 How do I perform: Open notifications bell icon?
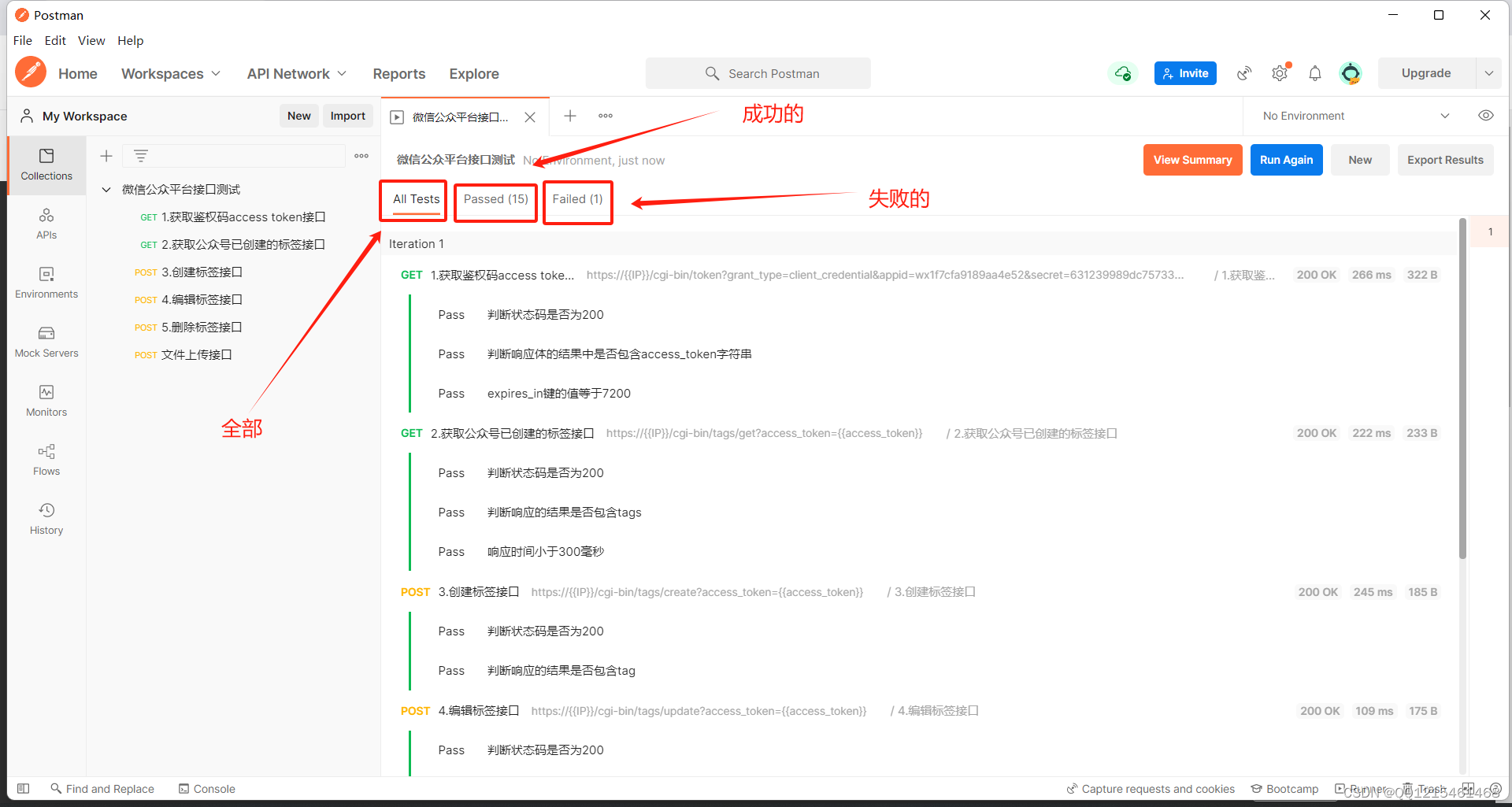tap(1315, 73)
